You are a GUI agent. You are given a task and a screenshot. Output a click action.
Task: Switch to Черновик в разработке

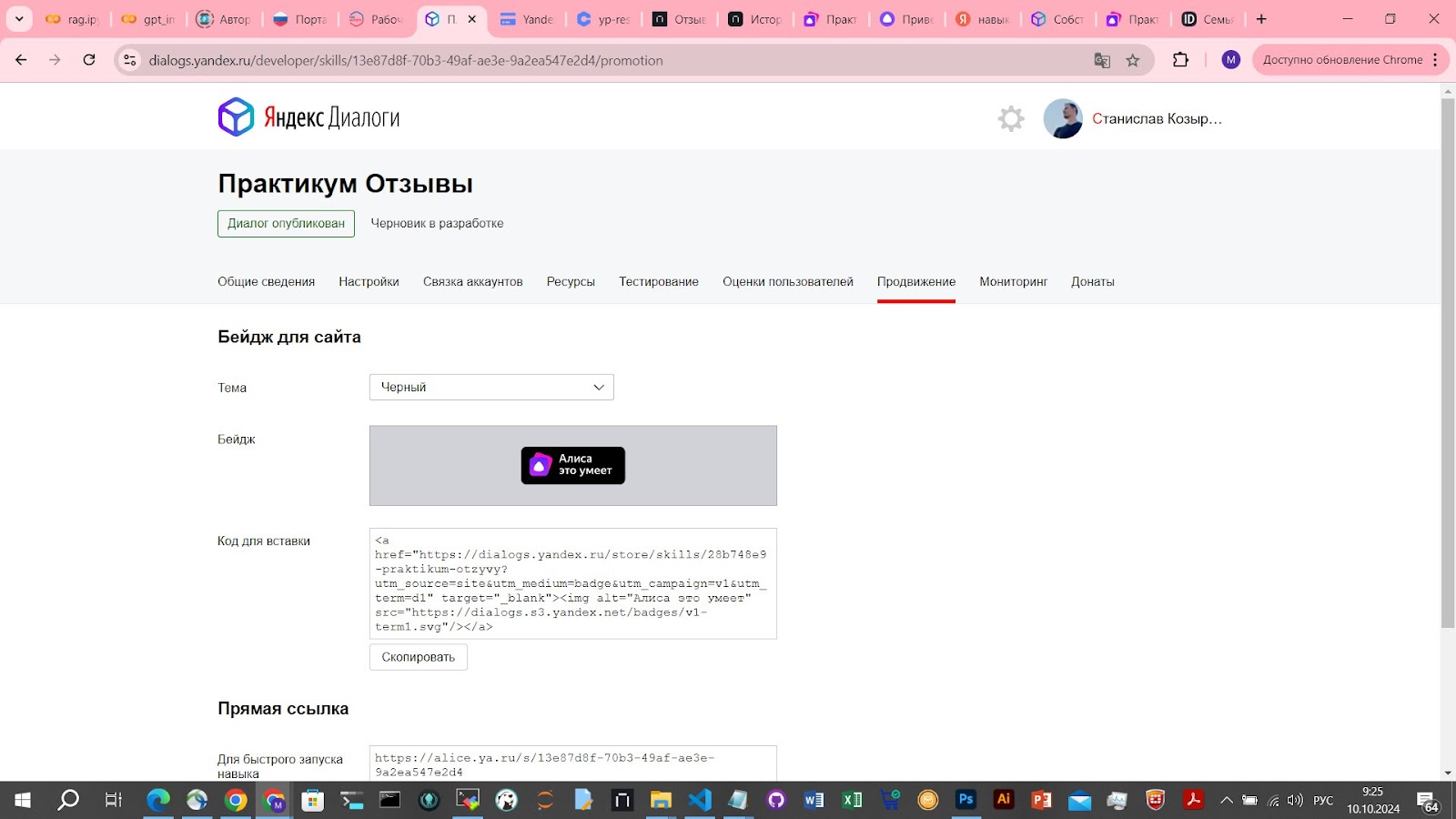pos(437,223)
